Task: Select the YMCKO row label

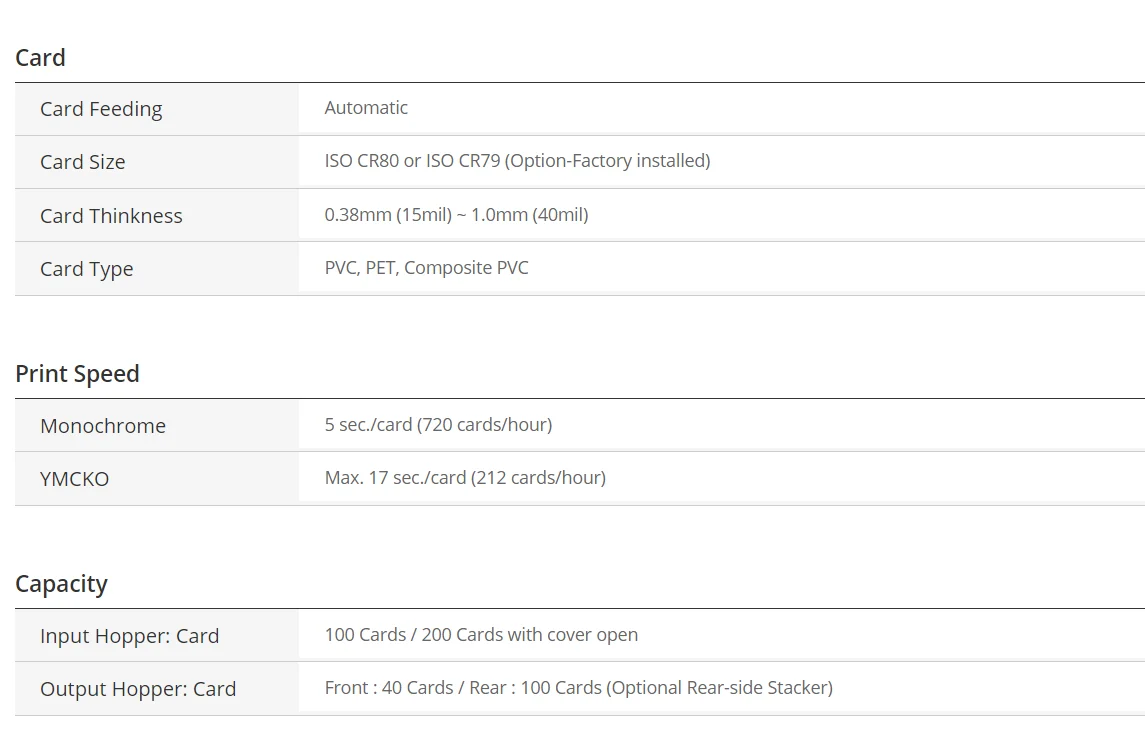Action: pyautogui.click(x=74, y=479)
